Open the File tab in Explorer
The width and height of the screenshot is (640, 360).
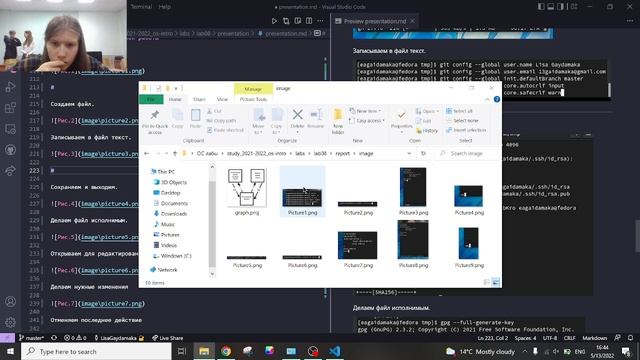point(151,99)
